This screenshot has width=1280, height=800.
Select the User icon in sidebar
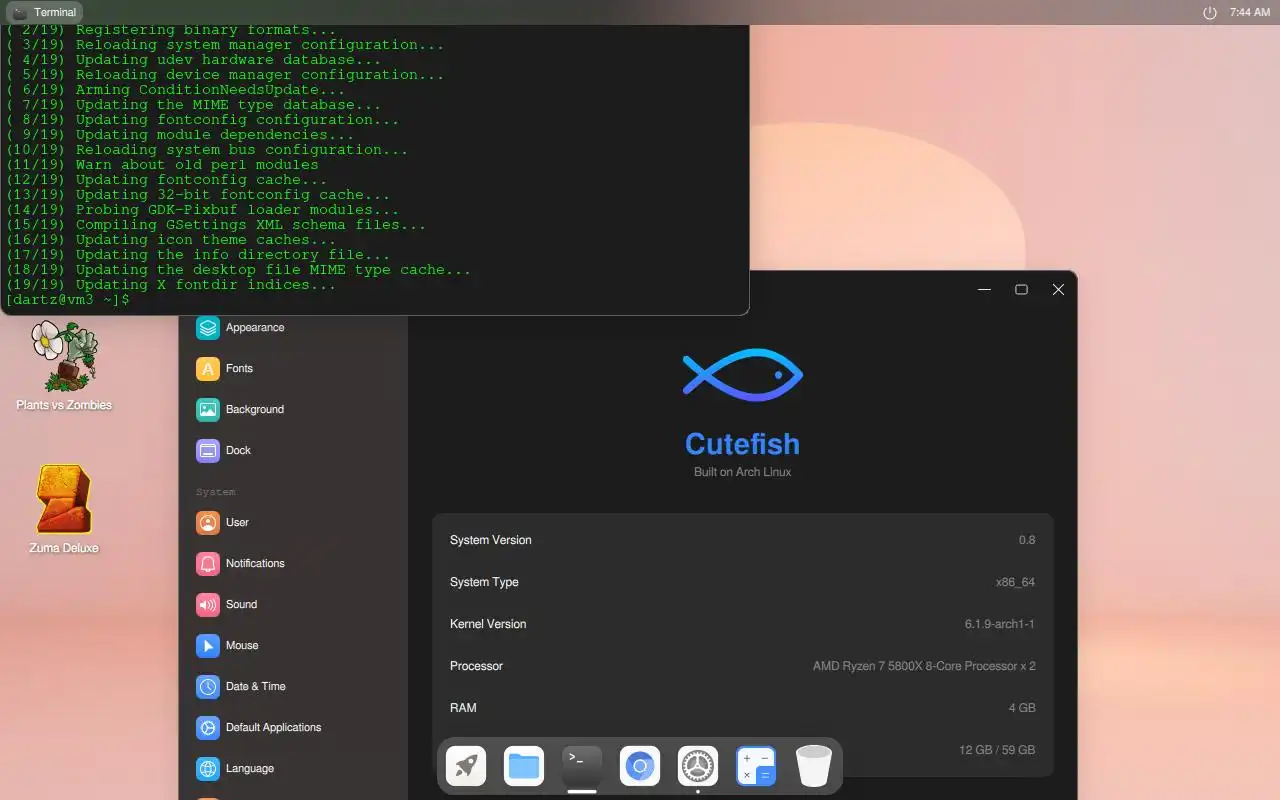tap(208, 522)
